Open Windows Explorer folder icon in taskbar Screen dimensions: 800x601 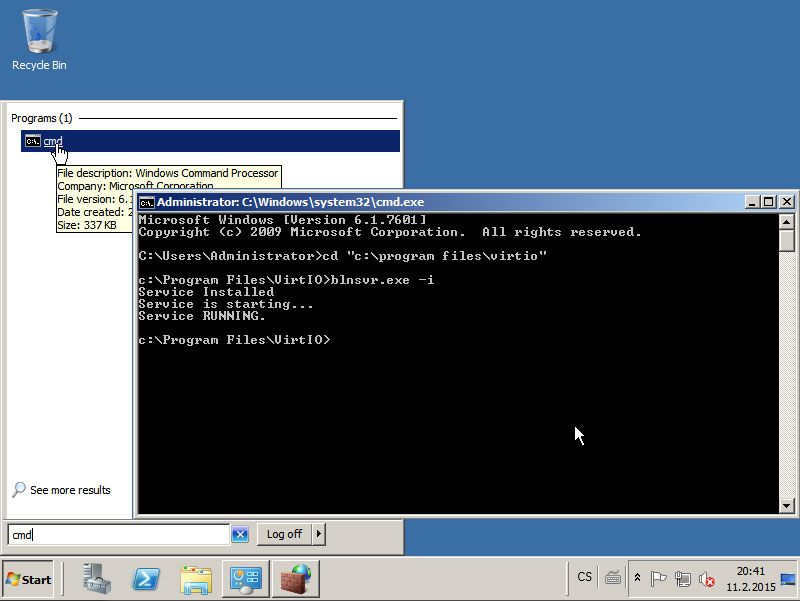196,579
